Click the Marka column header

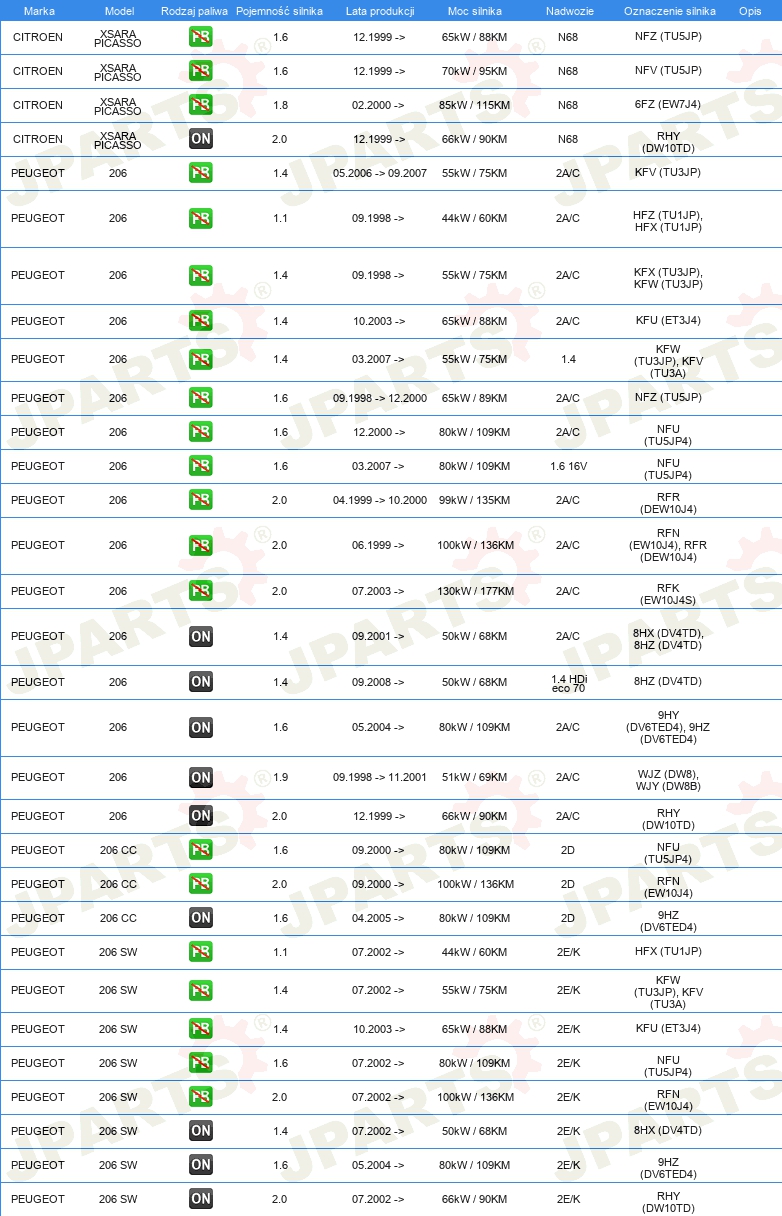pos(38,11)
